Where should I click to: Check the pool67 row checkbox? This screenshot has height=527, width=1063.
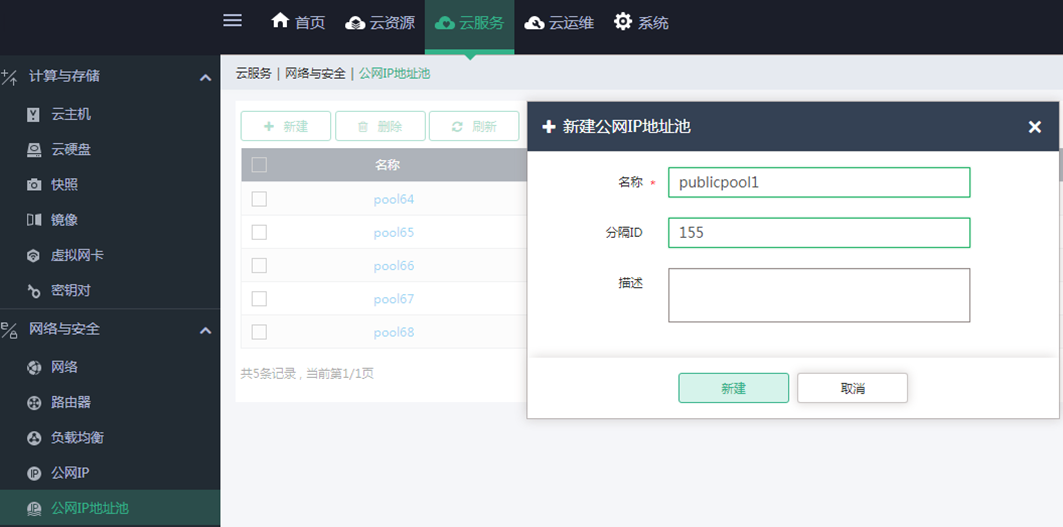(259, 298)
